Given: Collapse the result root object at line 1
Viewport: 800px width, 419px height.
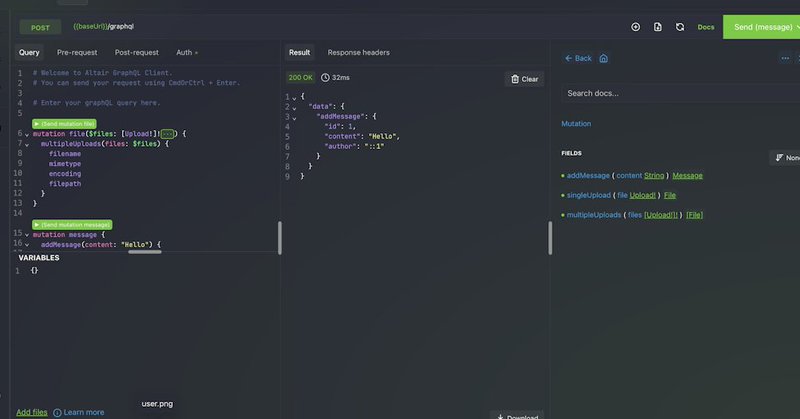Looking at the screenshot, I should (294, 98).
